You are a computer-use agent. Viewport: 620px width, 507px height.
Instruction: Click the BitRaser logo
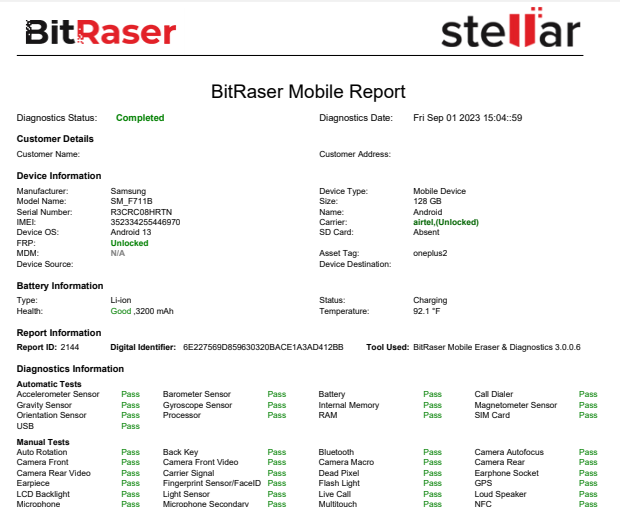(x=100, y=32)
